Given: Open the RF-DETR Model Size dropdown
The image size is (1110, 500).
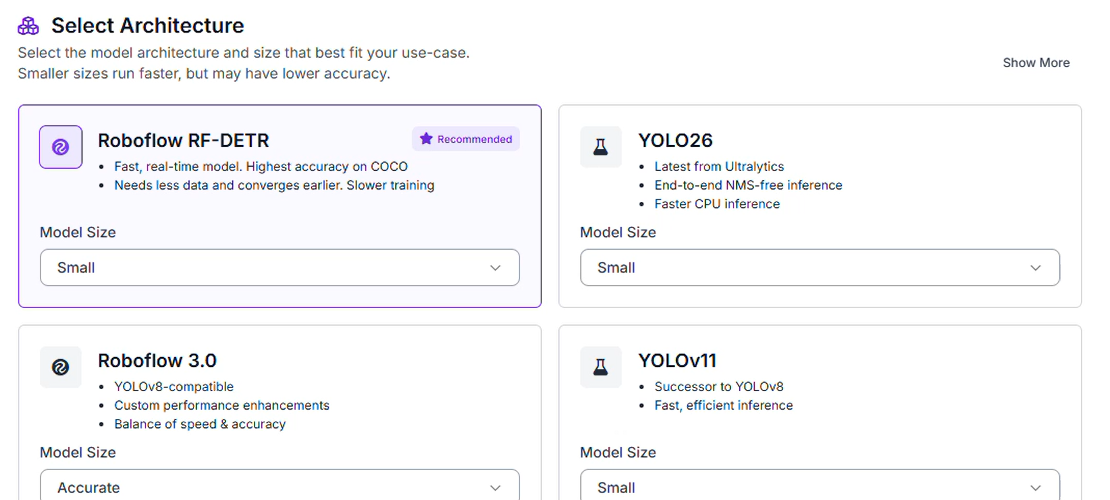Looking at the screenshot, I should pos(280,268).
